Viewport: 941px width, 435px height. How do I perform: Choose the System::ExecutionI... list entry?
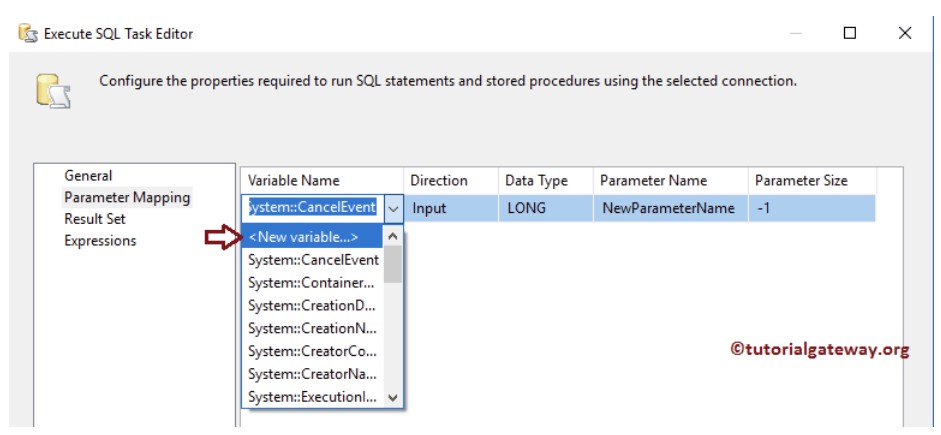click(x=312, y=397)
